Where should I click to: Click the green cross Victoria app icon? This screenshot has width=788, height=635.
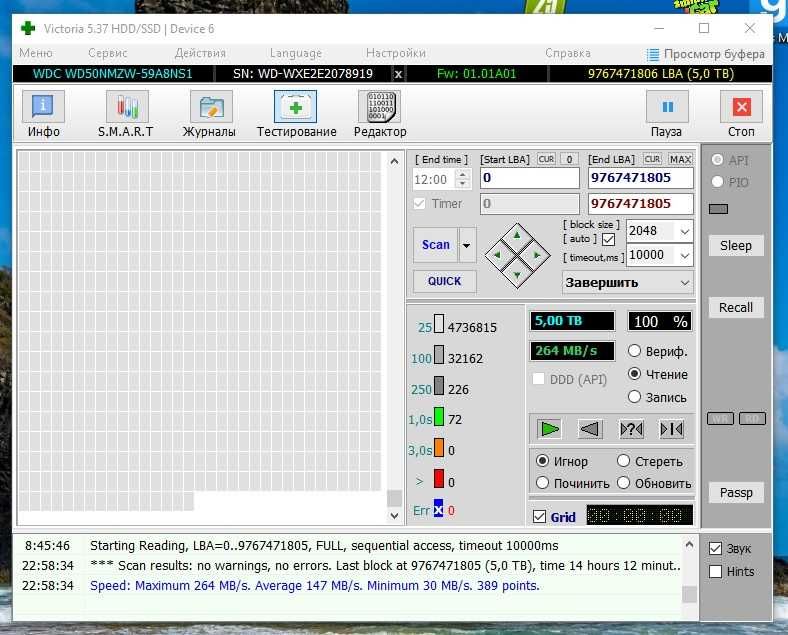click(28, 28)
